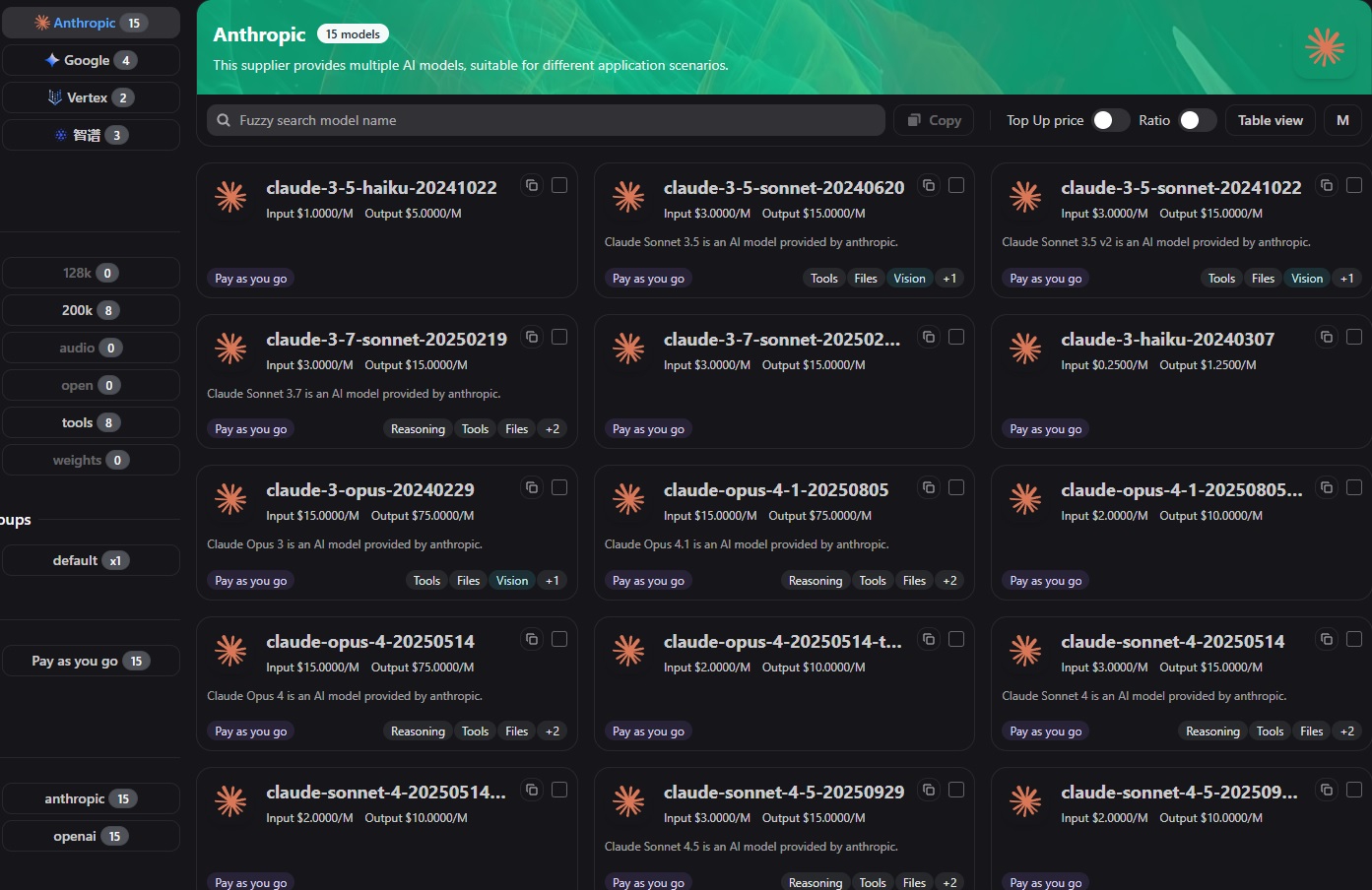Click the logo on the claude-3-5-sonnet-20240620 card
The width and height of the screenshot is (1372, 890).
tap(628, 197)
